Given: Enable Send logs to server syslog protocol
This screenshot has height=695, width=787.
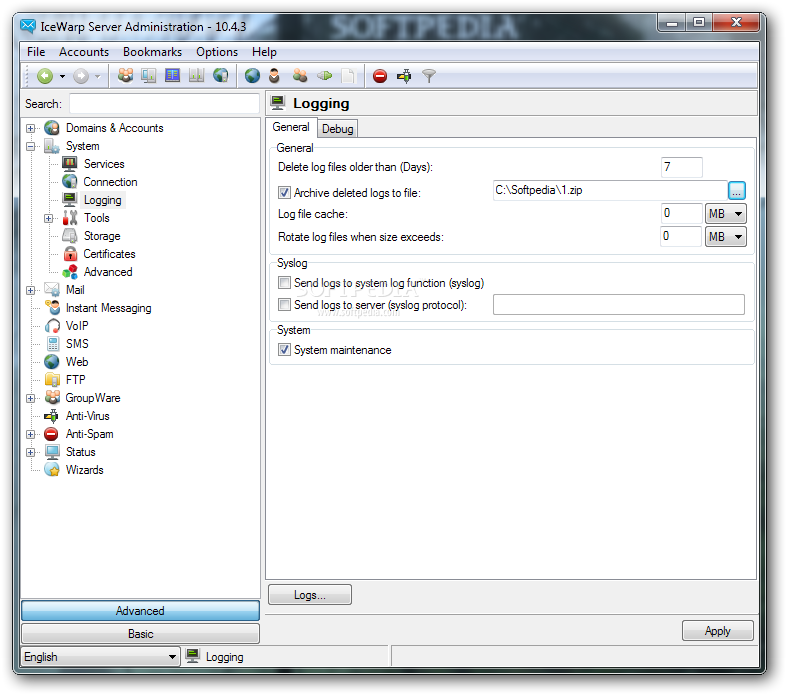Looking at the screenshot, I should (x=284, y=305).
